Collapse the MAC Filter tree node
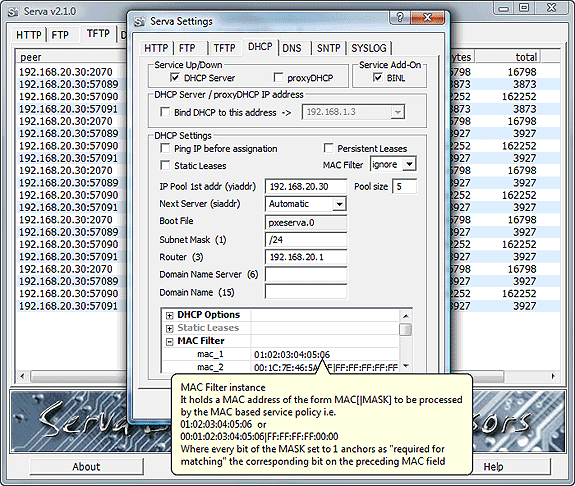 [169, 341]
